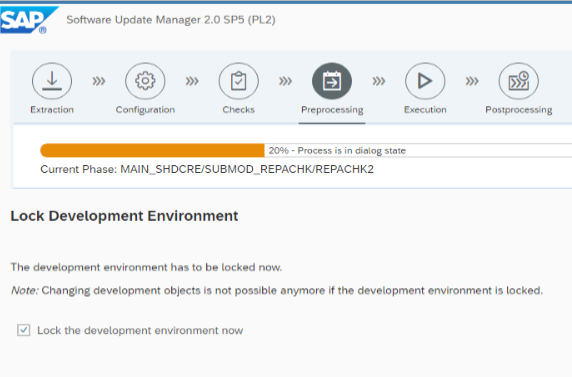Switch to the Configuration tab label
The height and width of the screenshot is (377, 572).
tap(145, 109)
